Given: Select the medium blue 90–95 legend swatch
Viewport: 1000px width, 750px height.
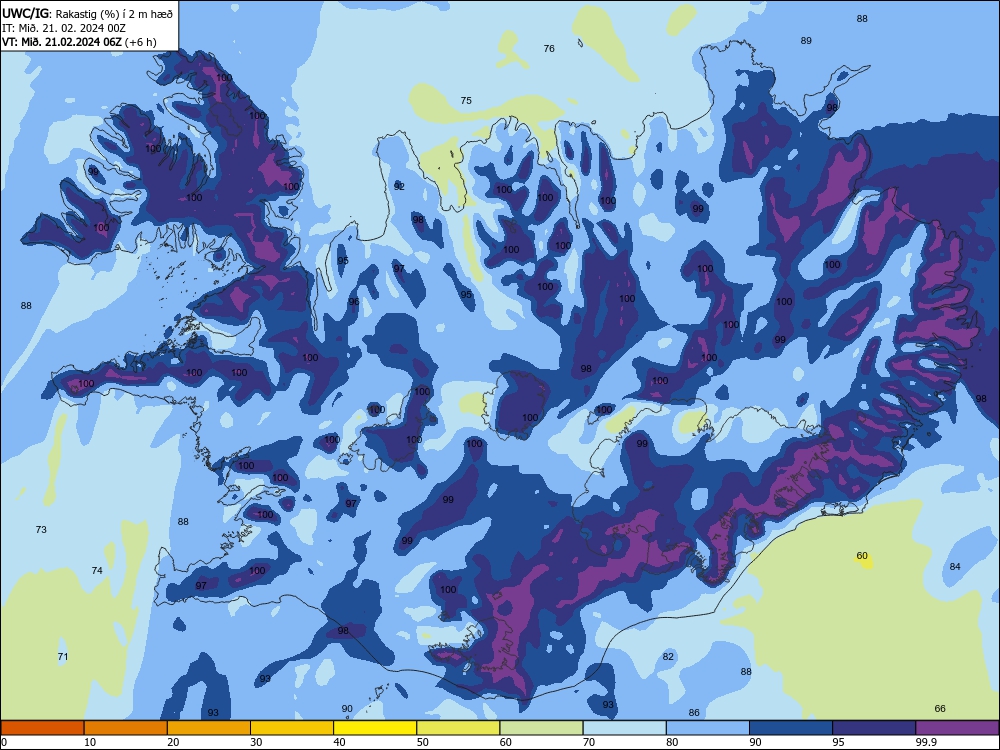Looking at the screenshot, I should click(x=791, y=728).
